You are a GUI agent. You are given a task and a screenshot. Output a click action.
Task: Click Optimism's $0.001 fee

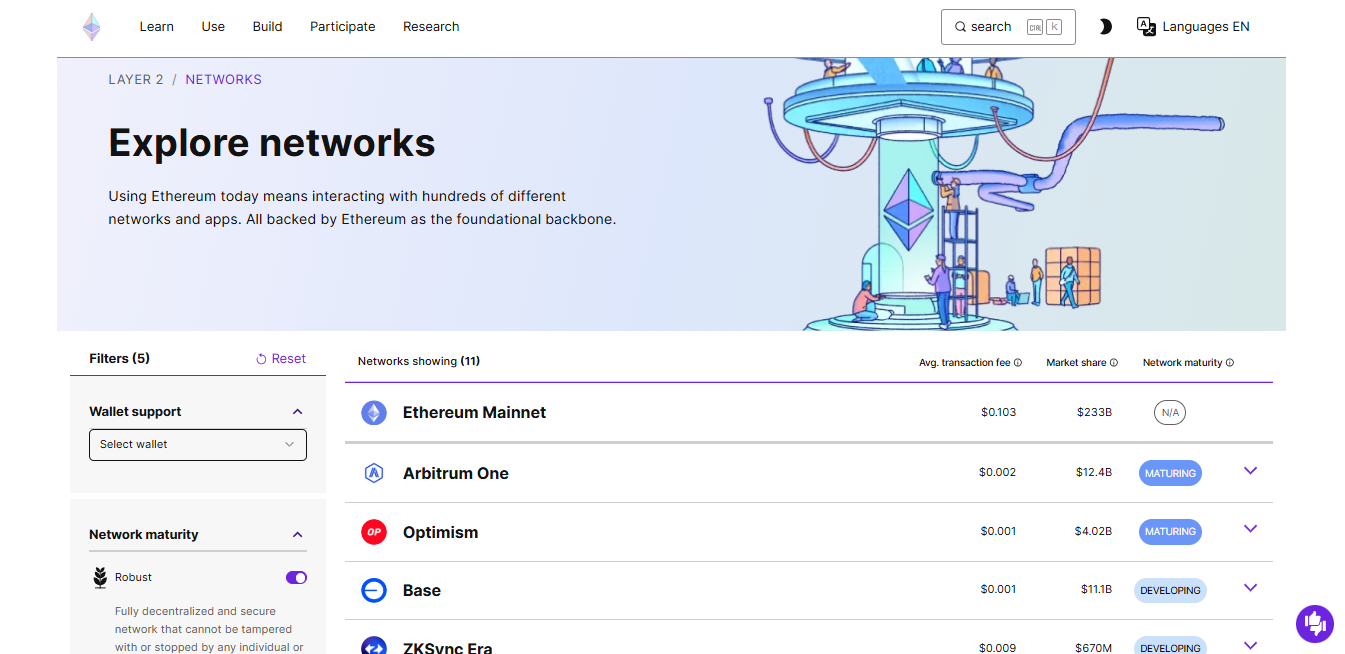(998, 531)
